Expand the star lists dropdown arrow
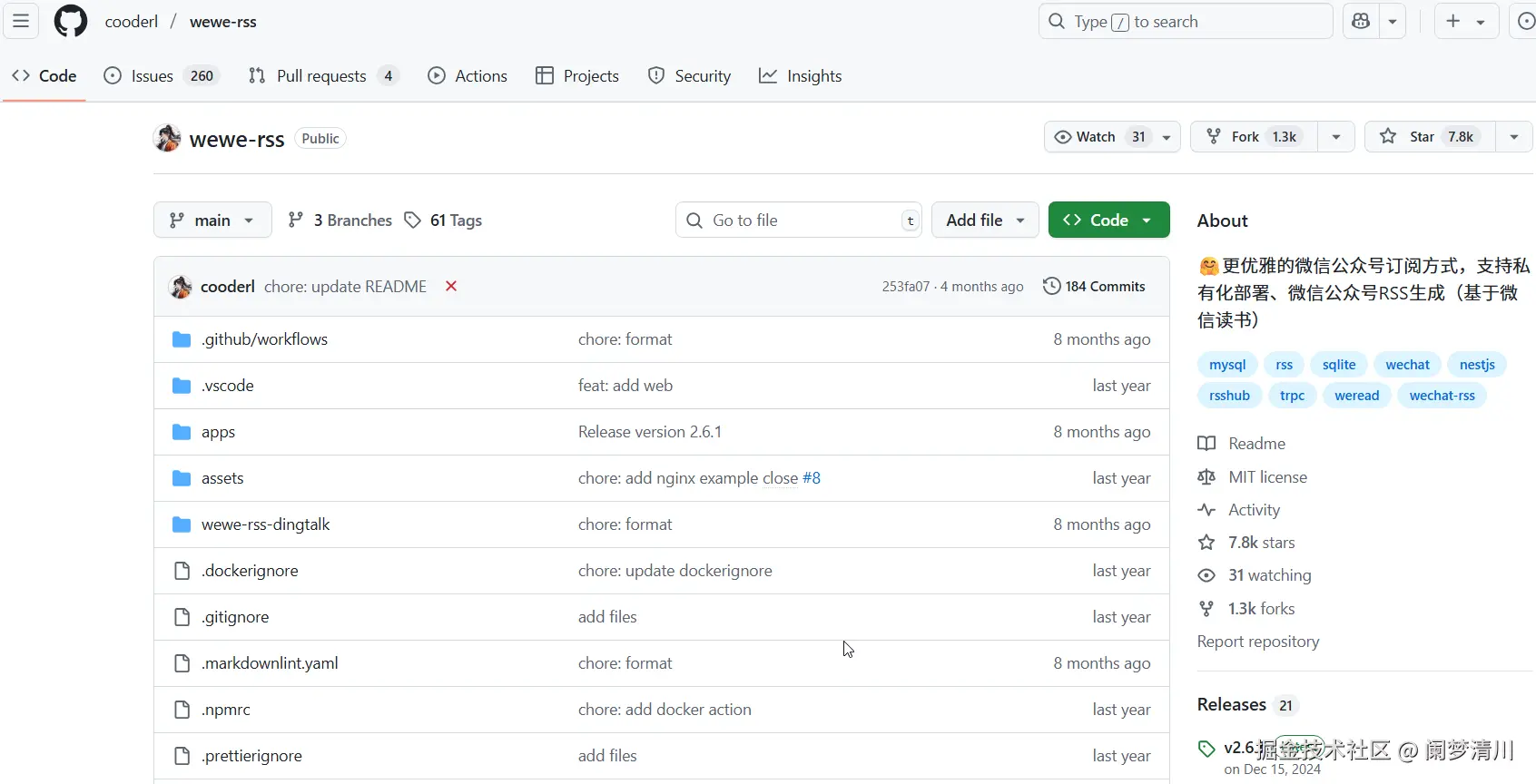 (x=1514, y=137)
